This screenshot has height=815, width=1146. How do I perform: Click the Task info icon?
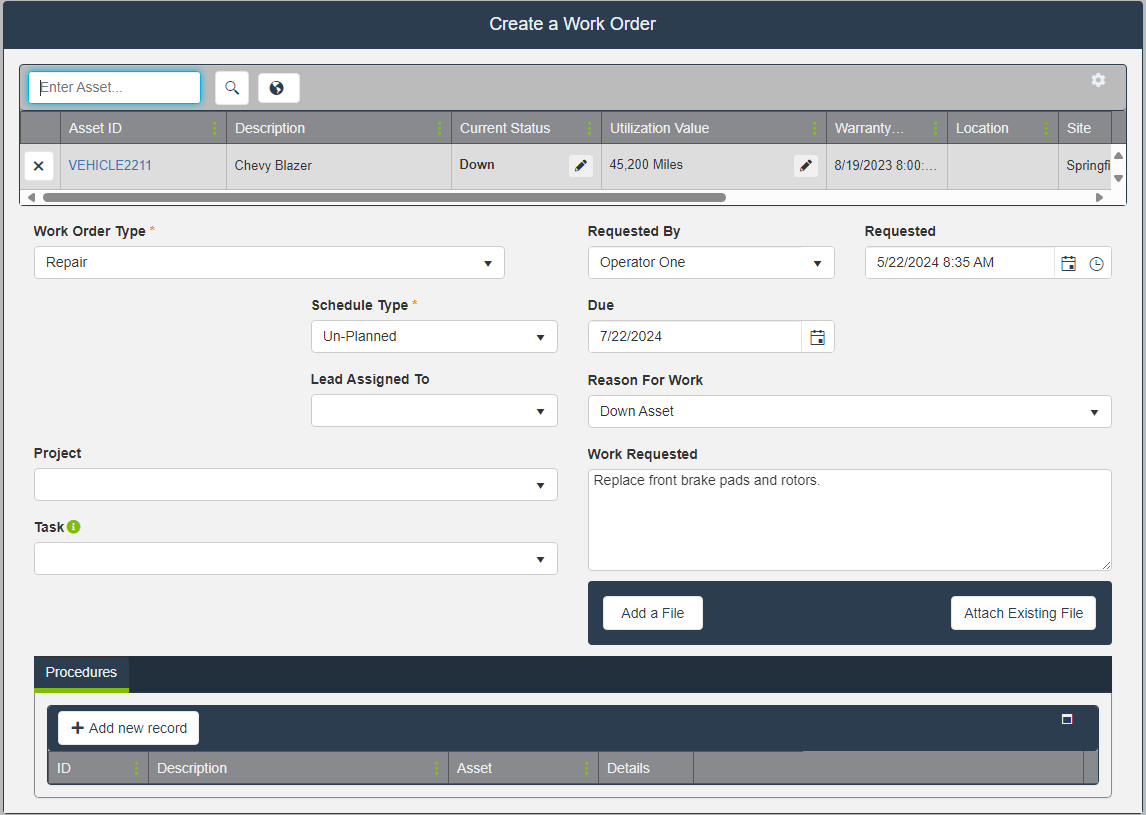pos(74,527)
